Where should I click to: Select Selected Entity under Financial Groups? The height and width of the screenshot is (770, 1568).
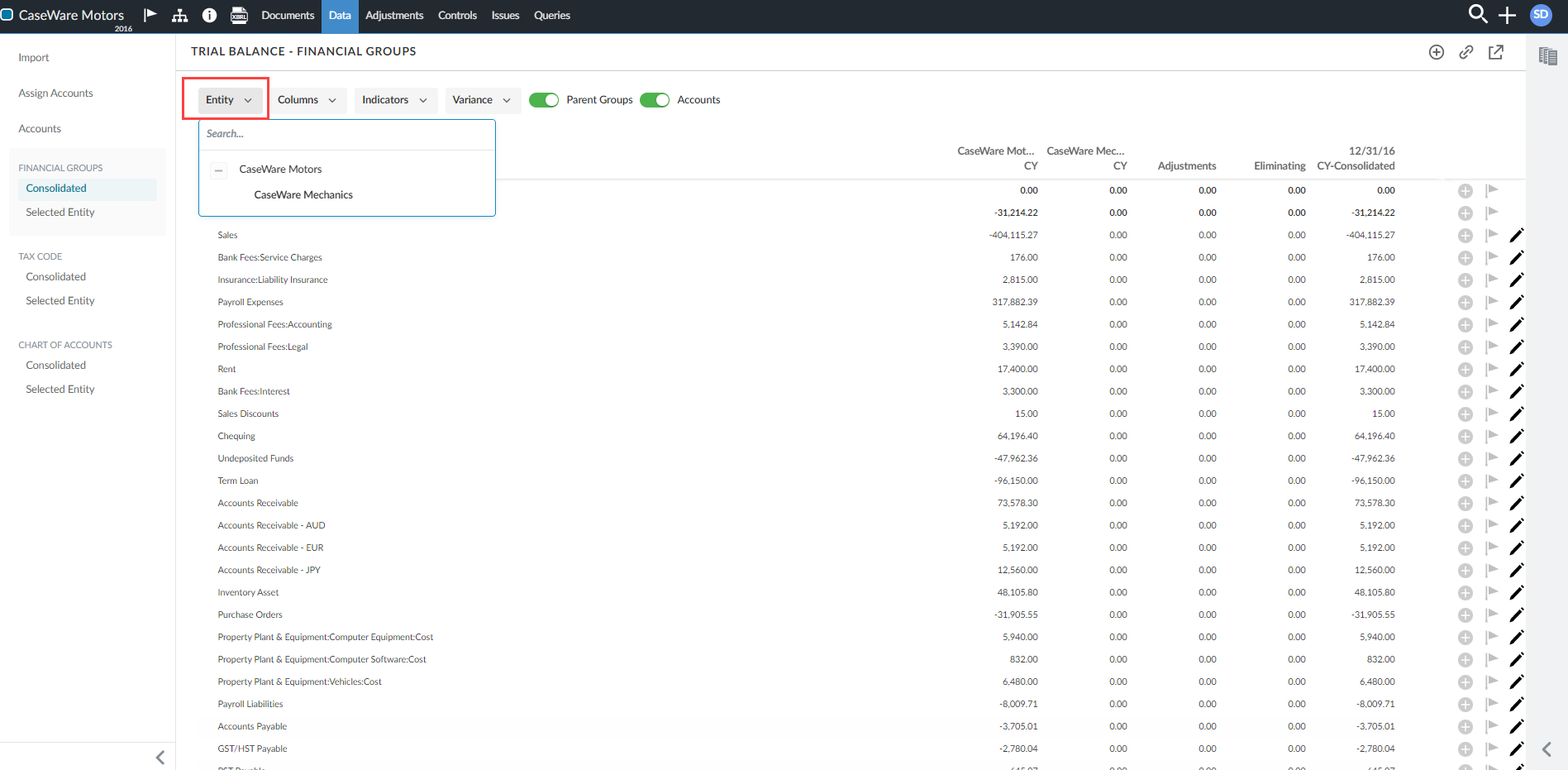pos(60,213)
